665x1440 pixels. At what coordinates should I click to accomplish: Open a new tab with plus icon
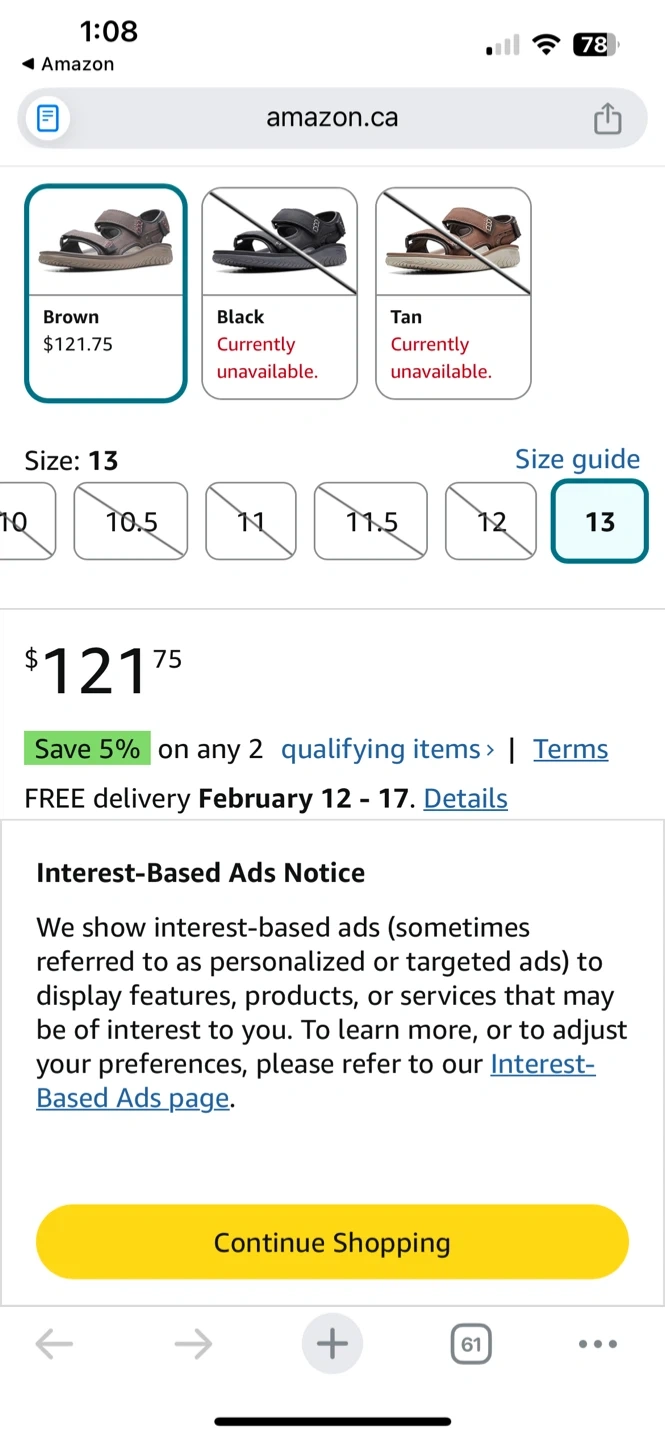[x=332, y=1344]
